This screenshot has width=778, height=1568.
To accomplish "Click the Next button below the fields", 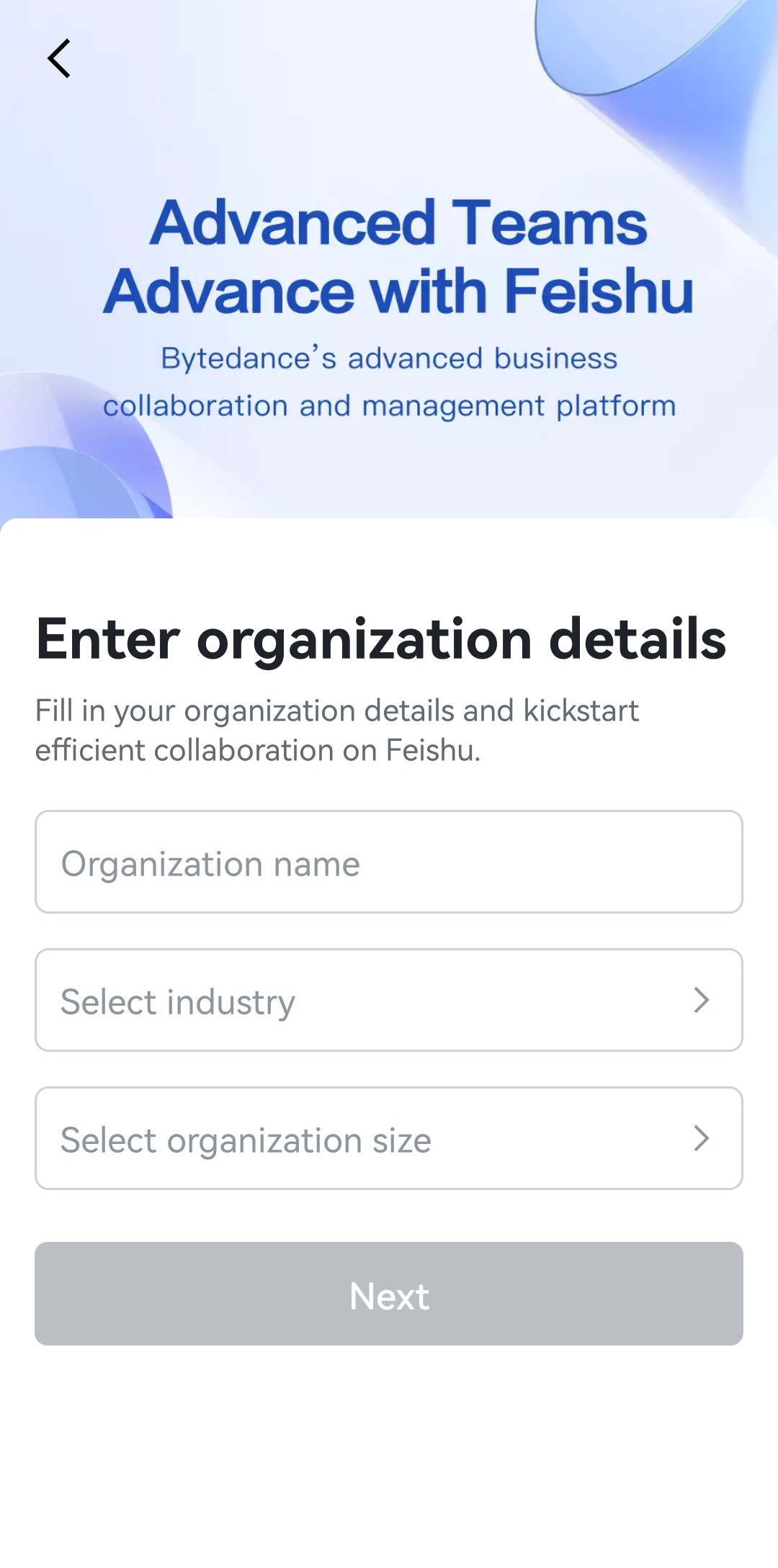I will [389, 1294].
